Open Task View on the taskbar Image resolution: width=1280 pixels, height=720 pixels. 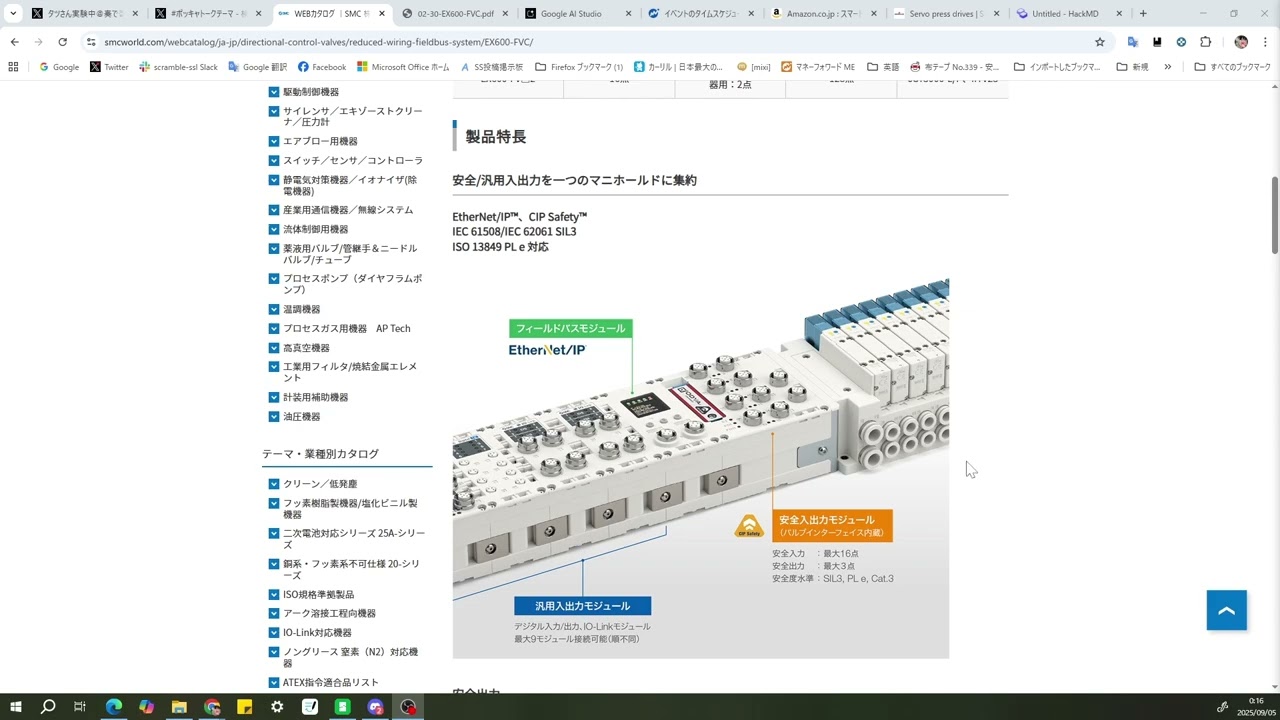point(80,707)
